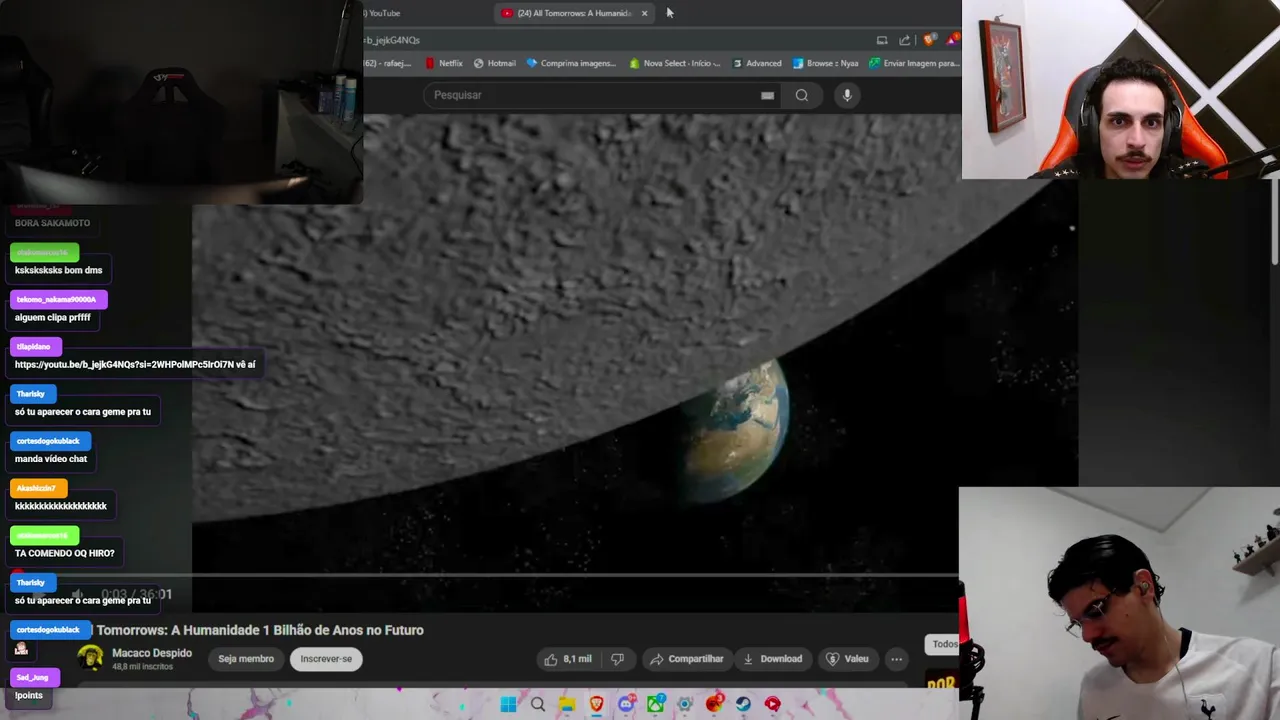Click the Inscrever-se subscribe button
The image size is (1280, 720).
(326, 659)
